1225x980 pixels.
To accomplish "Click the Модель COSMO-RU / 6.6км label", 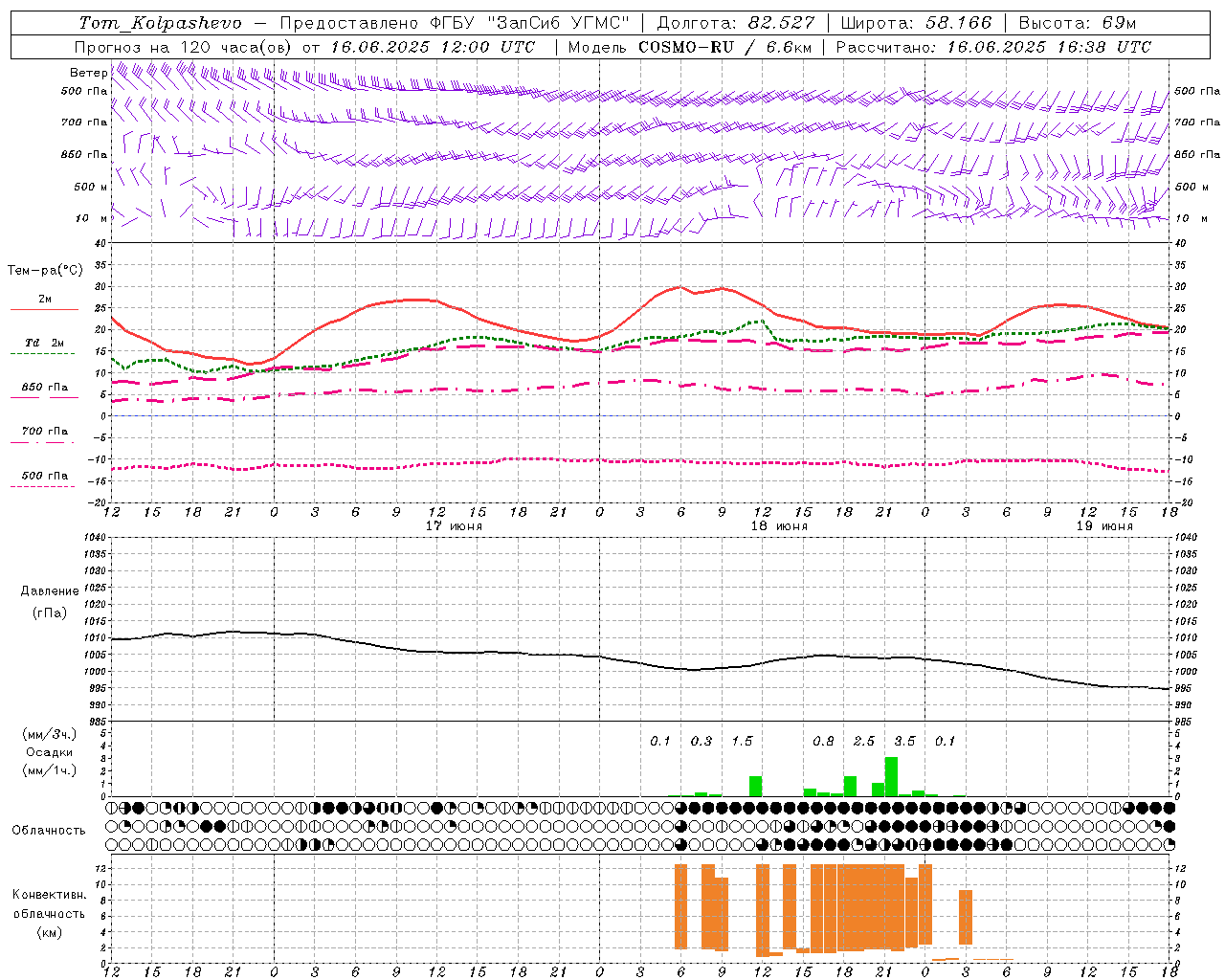I will pyautogui.click(x=689, y=47).
